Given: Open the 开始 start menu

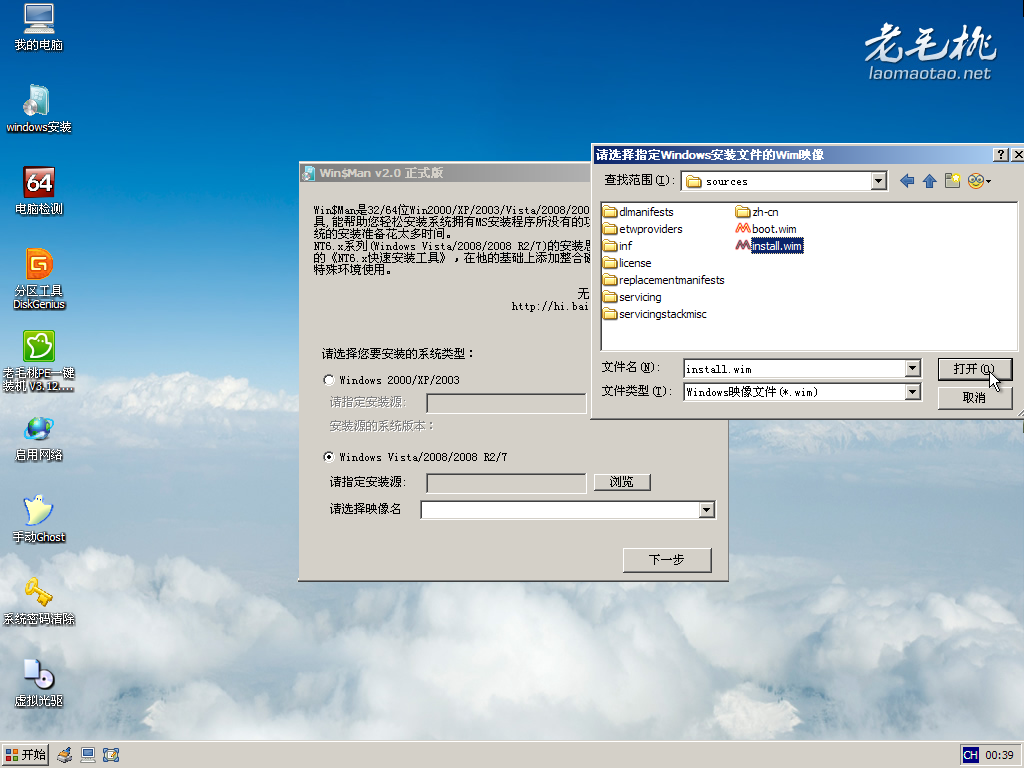Looking at the screenshot, I should pos(25,755).
